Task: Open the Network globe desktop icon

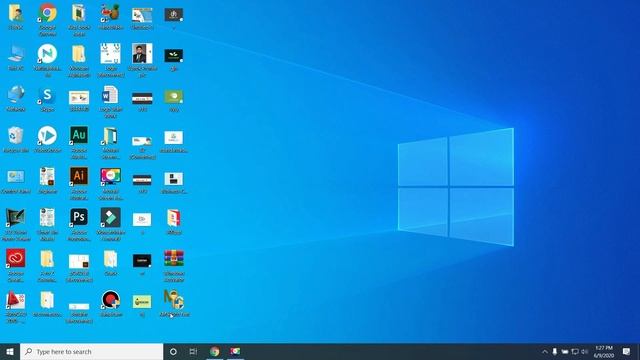Action: coord(16,95)
